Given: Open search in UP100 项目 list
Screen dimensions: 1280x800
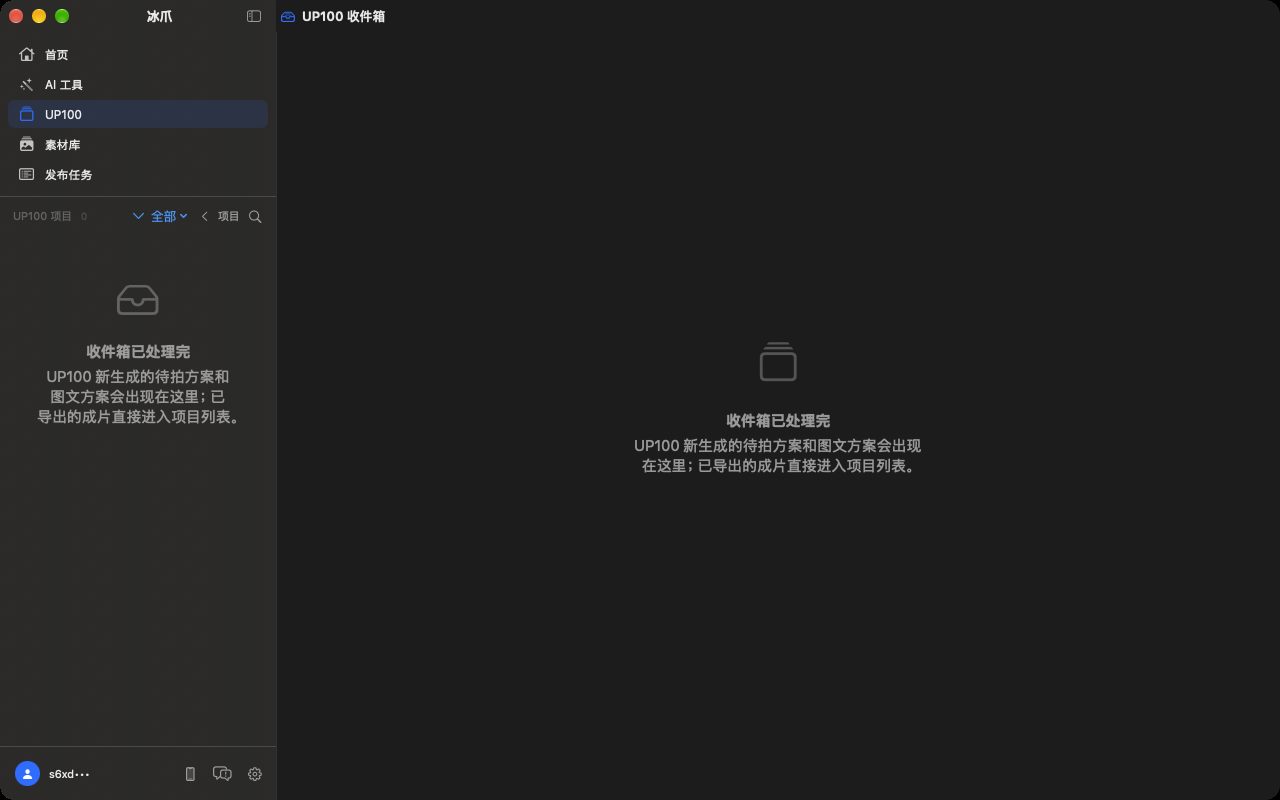Looking at the screenshot, I should pos(255,216).
